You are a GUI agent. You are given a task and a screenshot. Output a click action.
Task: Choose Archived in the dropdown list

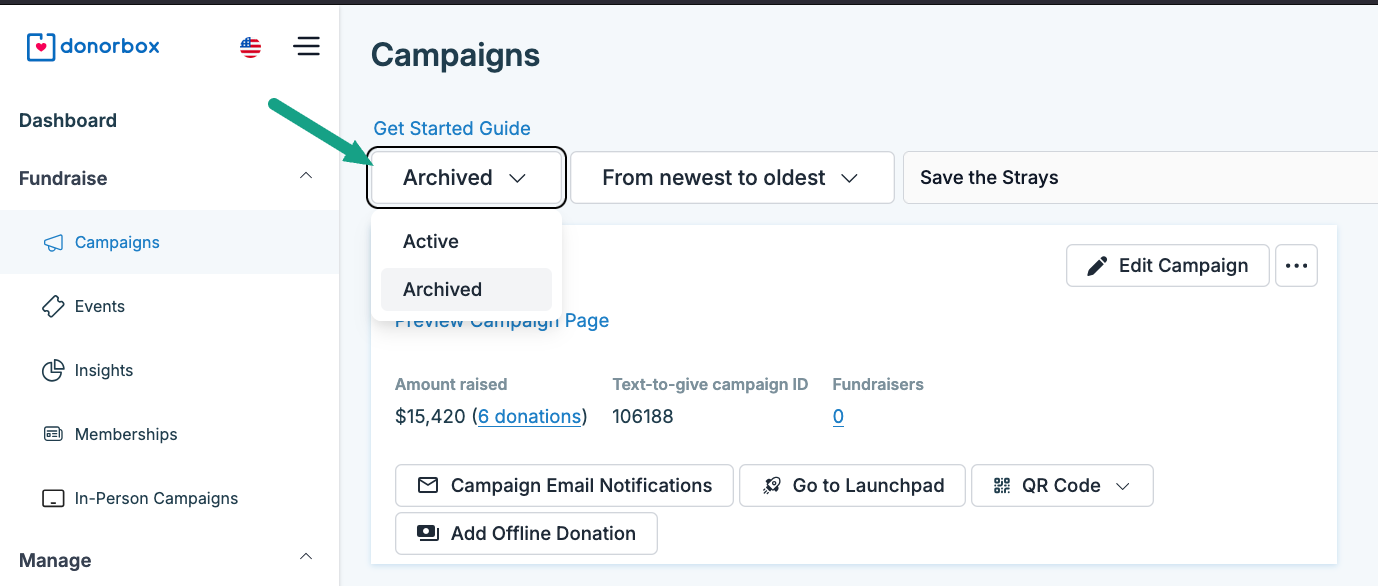click(443, 290)
